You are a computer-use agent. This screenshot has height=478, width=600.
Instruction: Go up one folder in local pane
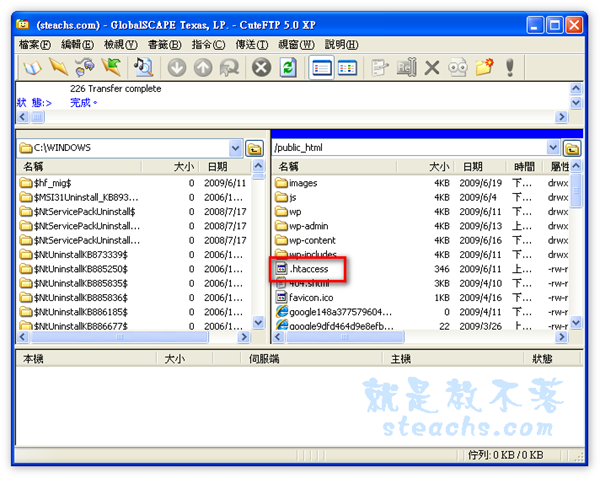[x=254, y=148]
